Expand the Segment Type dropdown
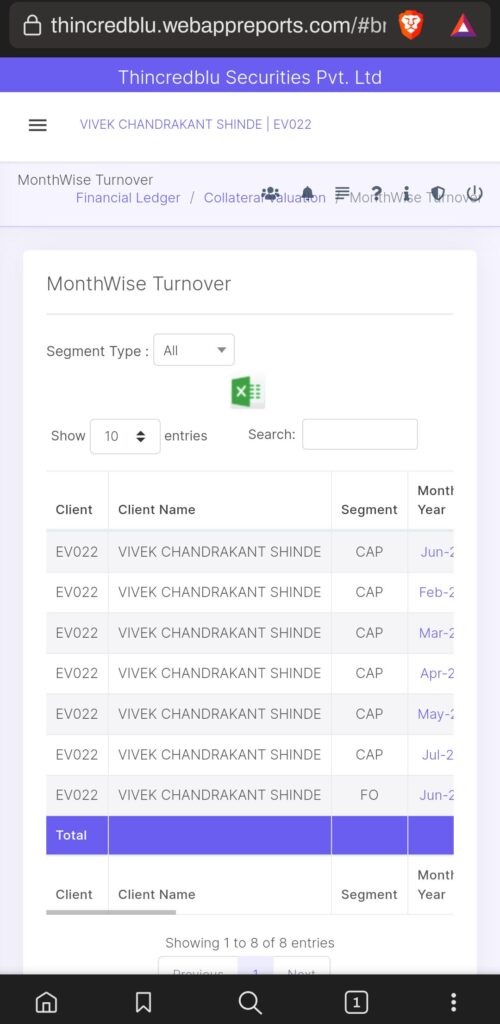Image resolution: width=500 pixels, height=1024 pixels. tap(194, 350)
